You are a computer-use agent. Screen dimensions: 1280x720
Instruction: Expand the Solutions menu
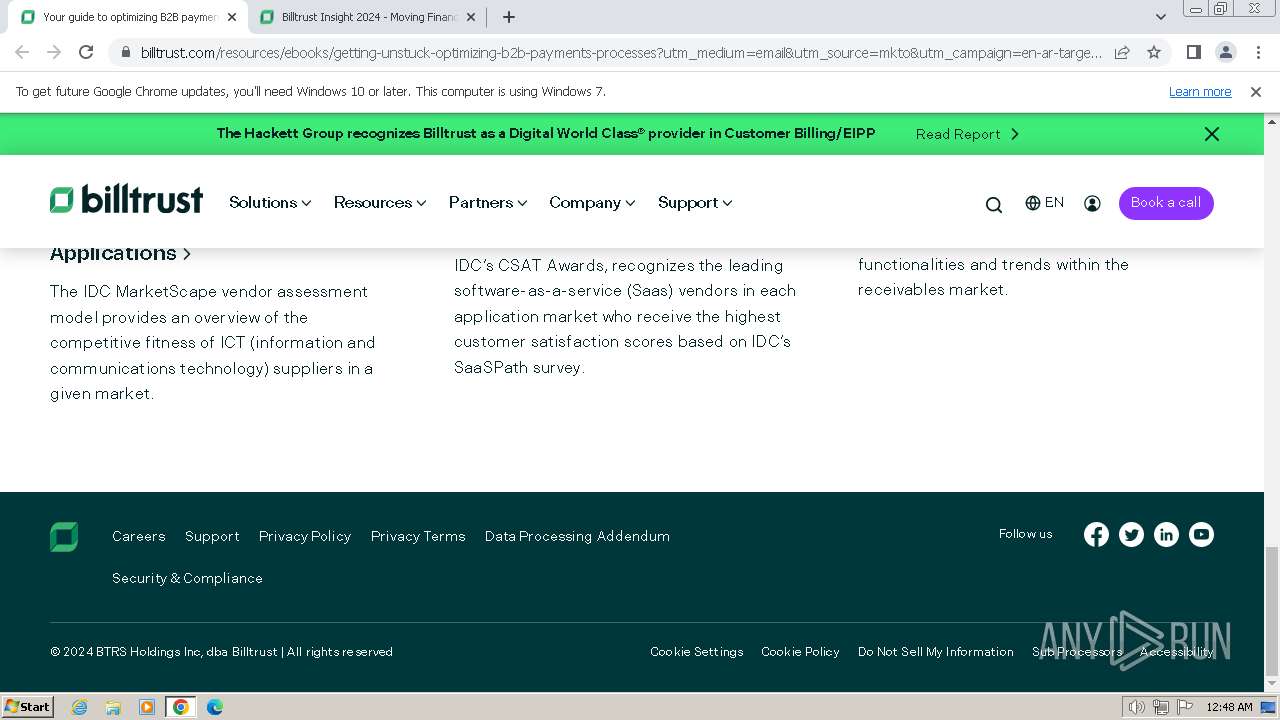270,203
